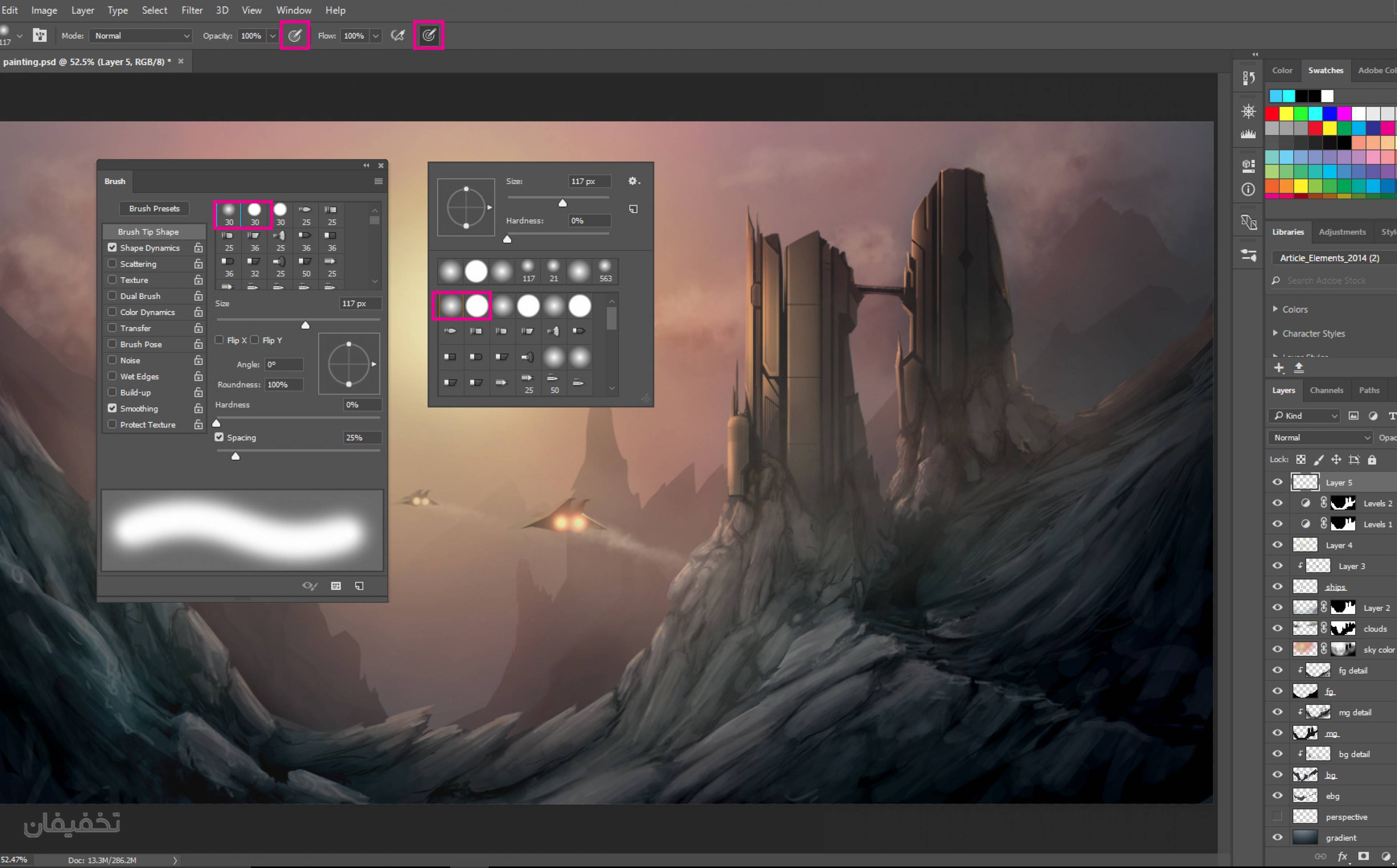Viewport: 1397px width, 868px height.
Task: Enable the Texture checkbox
Action: click(112, 280)
